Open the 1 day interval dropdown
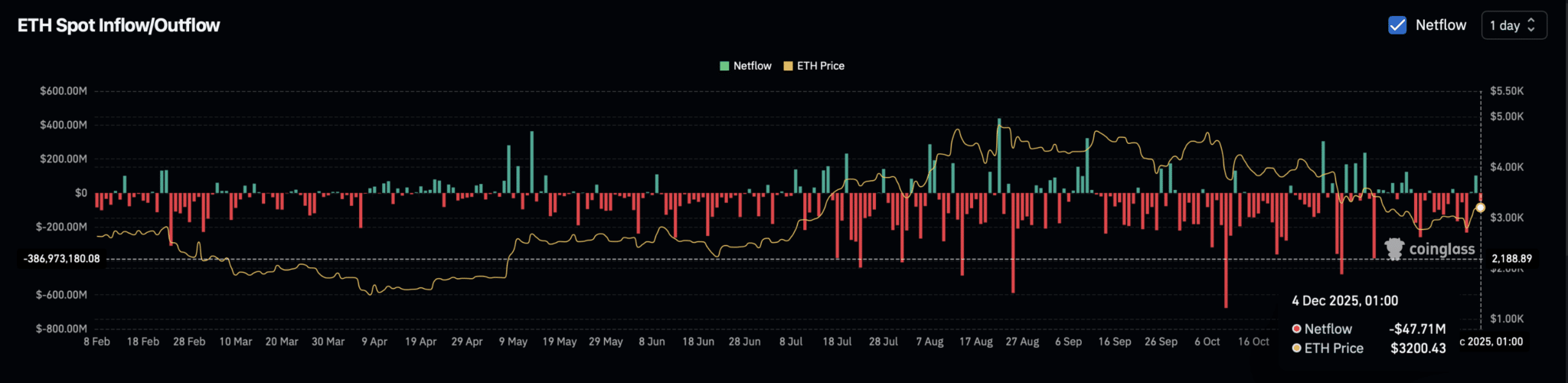 point(1514,25)
